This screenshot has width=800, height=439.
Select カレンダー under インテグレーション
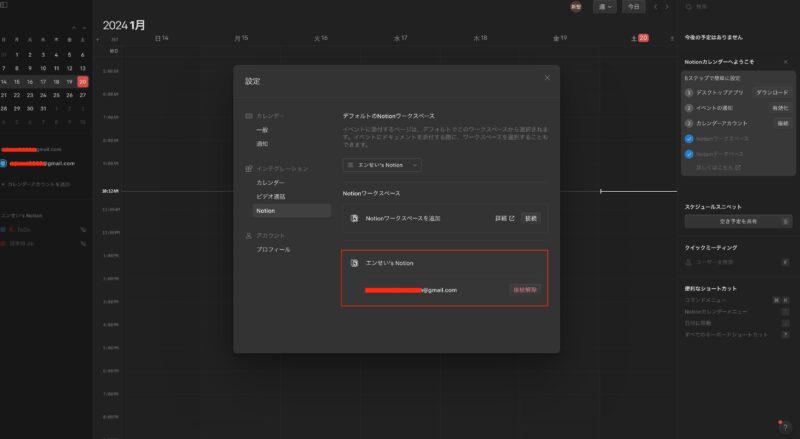(270, 182)
